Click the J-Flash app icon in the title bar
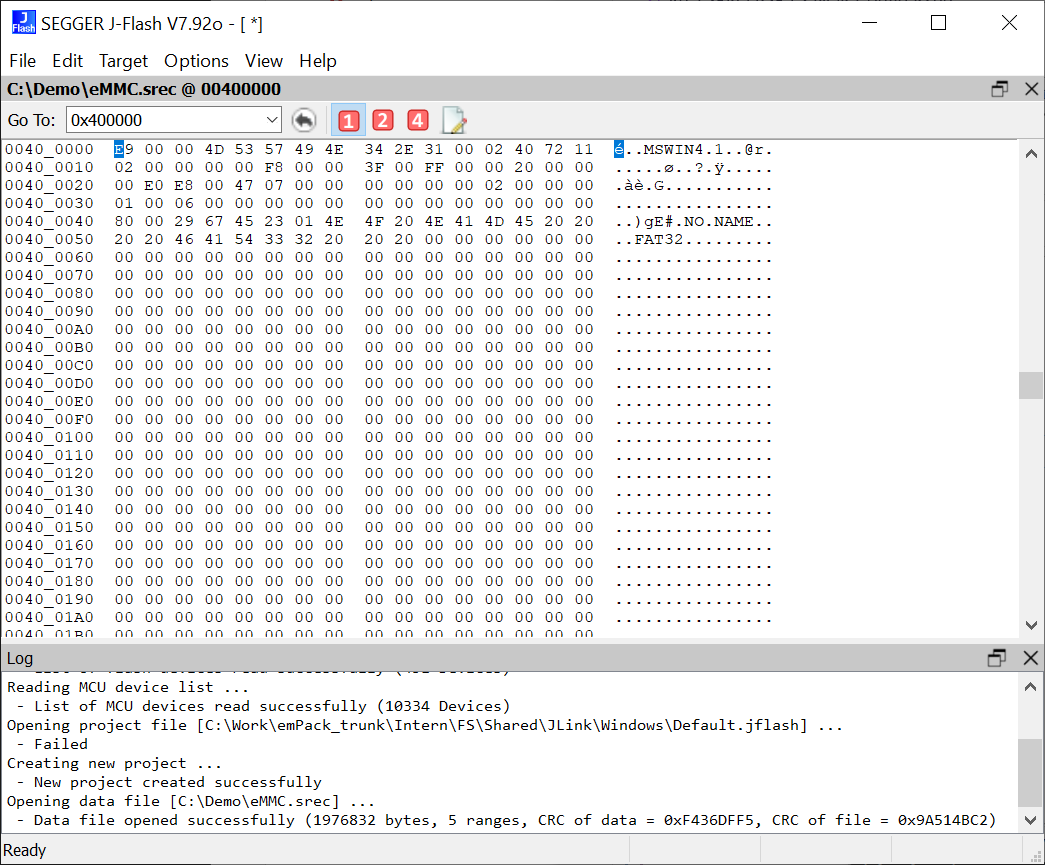 click(x=22, y=23)
